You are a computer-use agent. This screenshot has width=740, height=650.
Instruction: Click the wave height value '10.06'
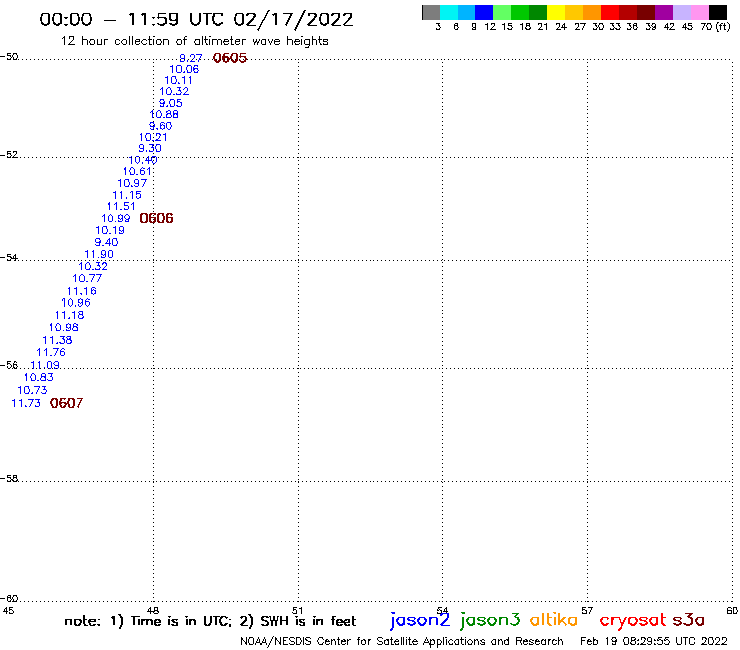[x=184, y=69]
